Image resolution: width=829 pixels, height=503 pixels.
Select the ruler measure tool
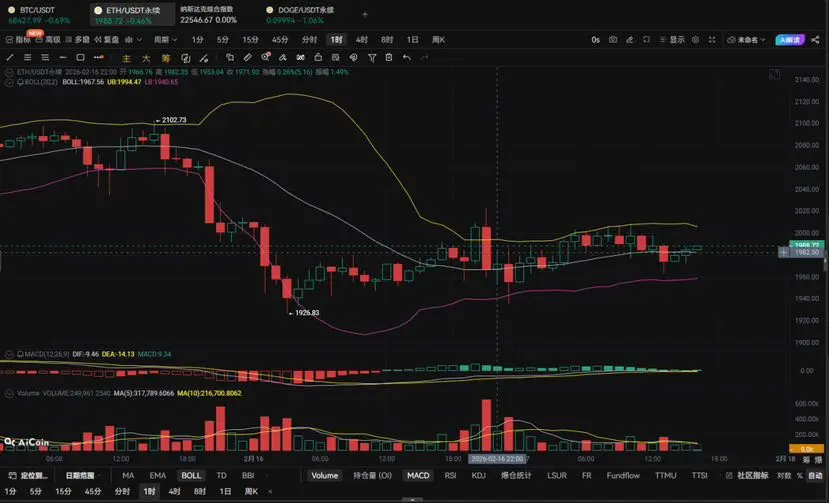click(x=247, y=58)
